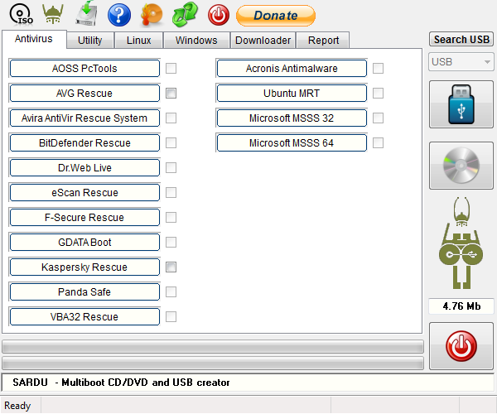Click the large red power exit button
Image resolution: width=497 pixels, height=414 pixels.
point(461,346)
